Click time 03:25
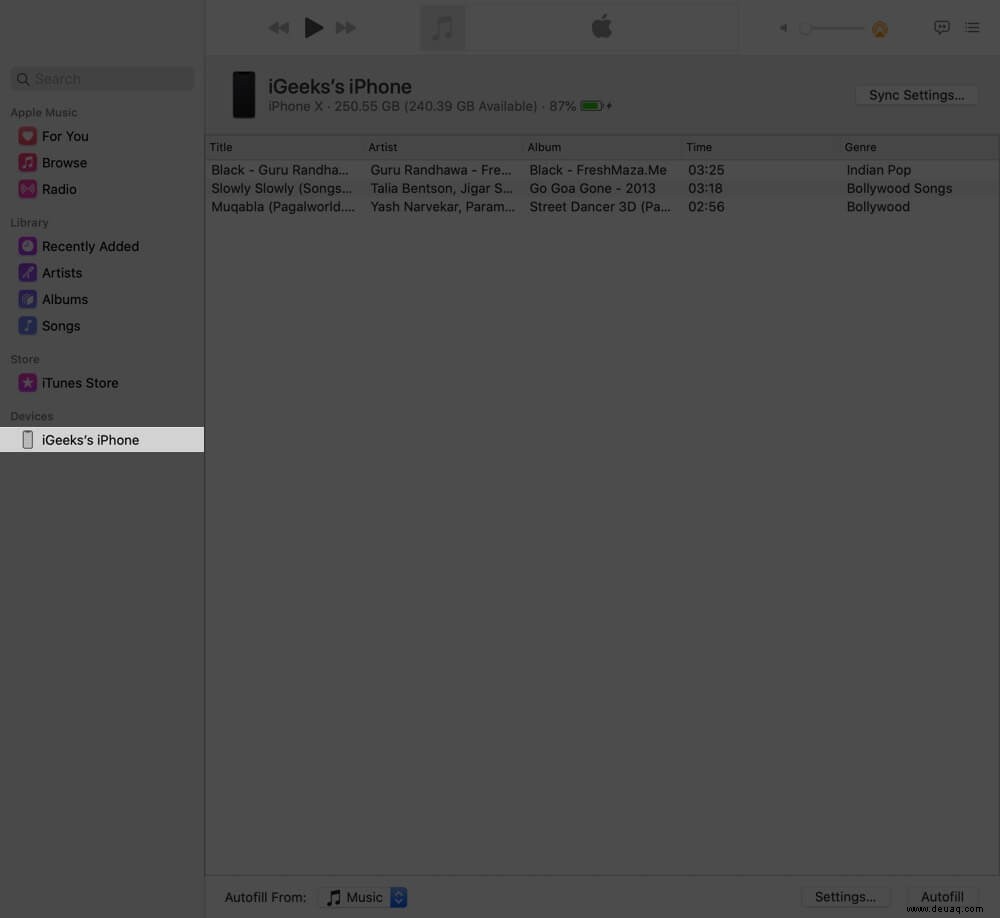Screen dimensions: 1000x918 click(x=706, y=170)
